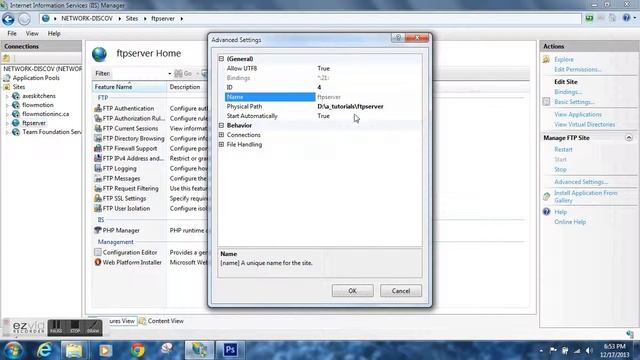Open Windows Explorer from taskbar

click(74, 350)
